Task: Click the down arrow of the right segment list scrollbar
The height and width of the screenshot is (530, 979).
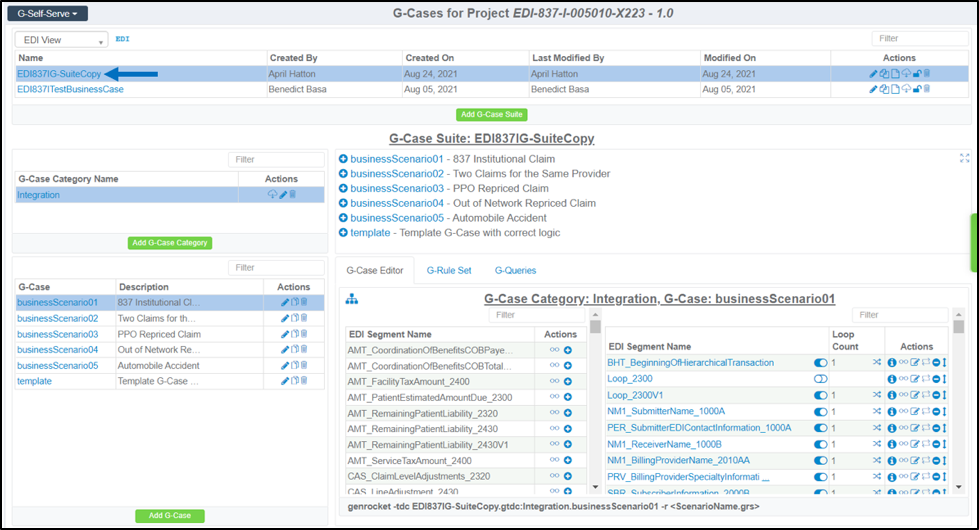Action: pos(958,488)
